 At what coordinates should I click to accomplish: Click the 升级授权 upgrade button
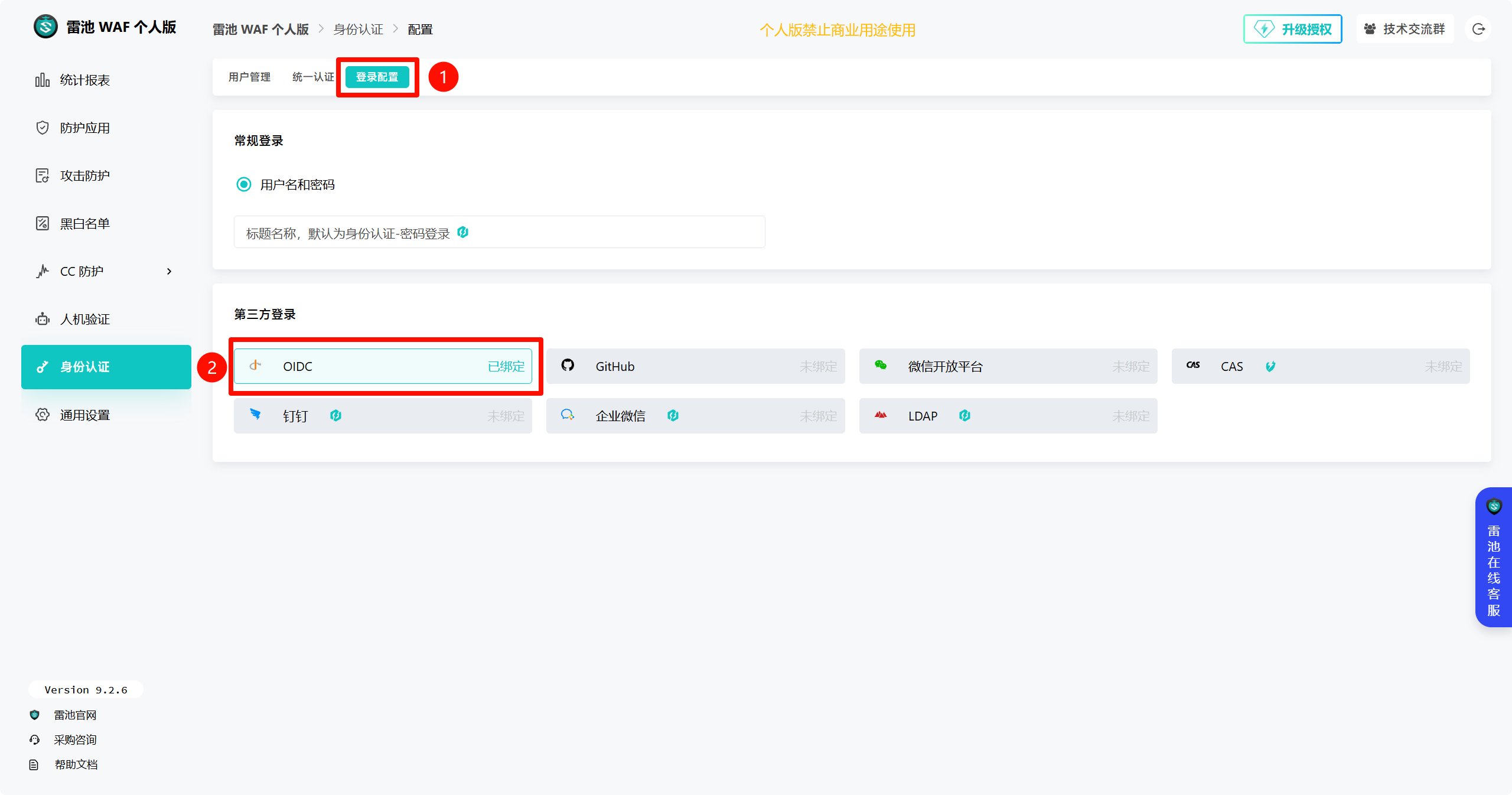click(1292, 29)
